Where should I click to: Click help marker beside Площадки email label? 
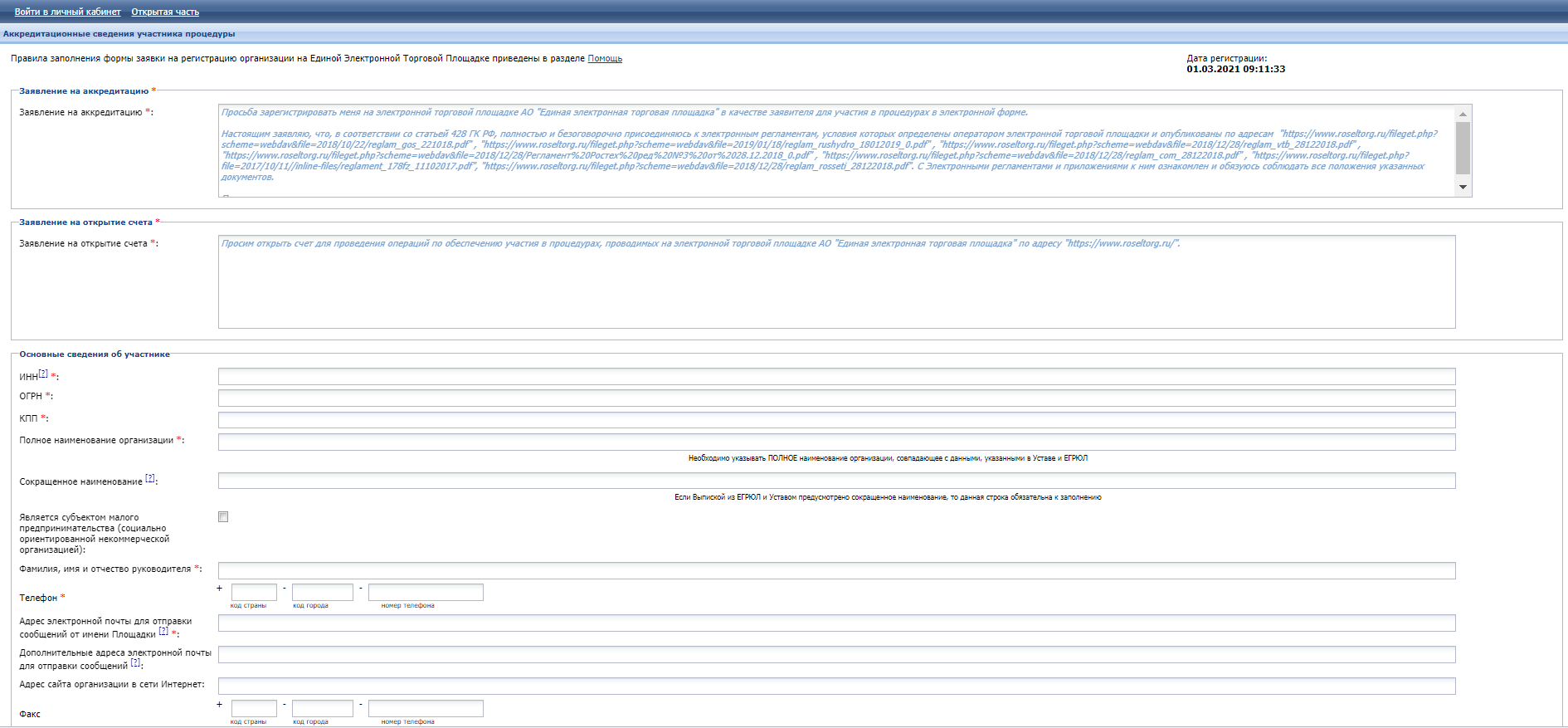[163, 631]
